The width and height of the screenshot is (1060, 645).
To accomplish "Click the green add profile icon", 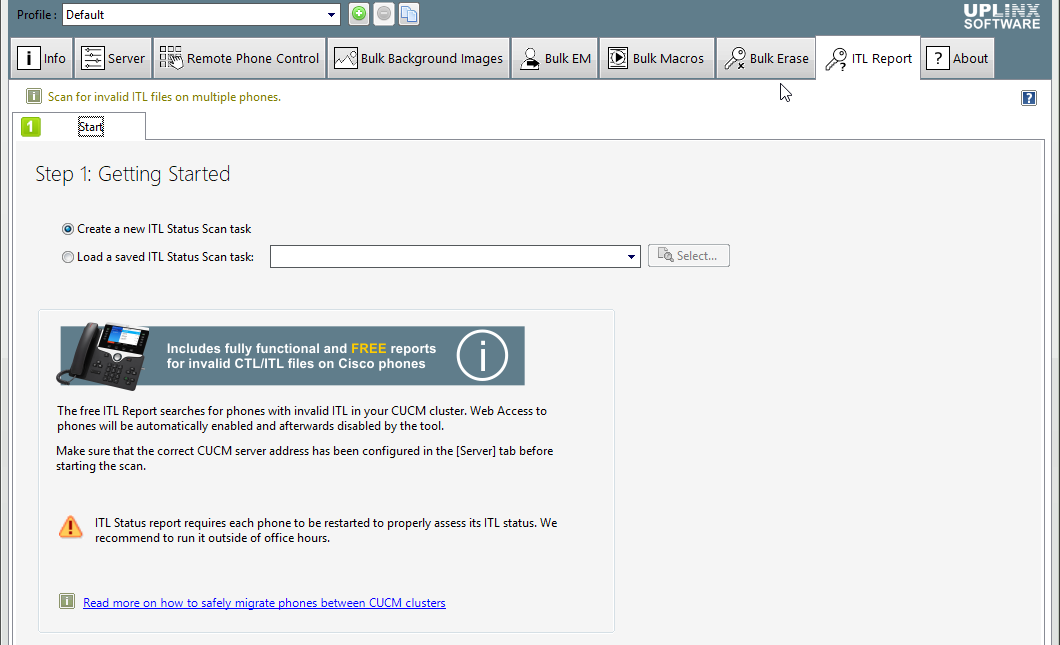I will click(359, 14).
